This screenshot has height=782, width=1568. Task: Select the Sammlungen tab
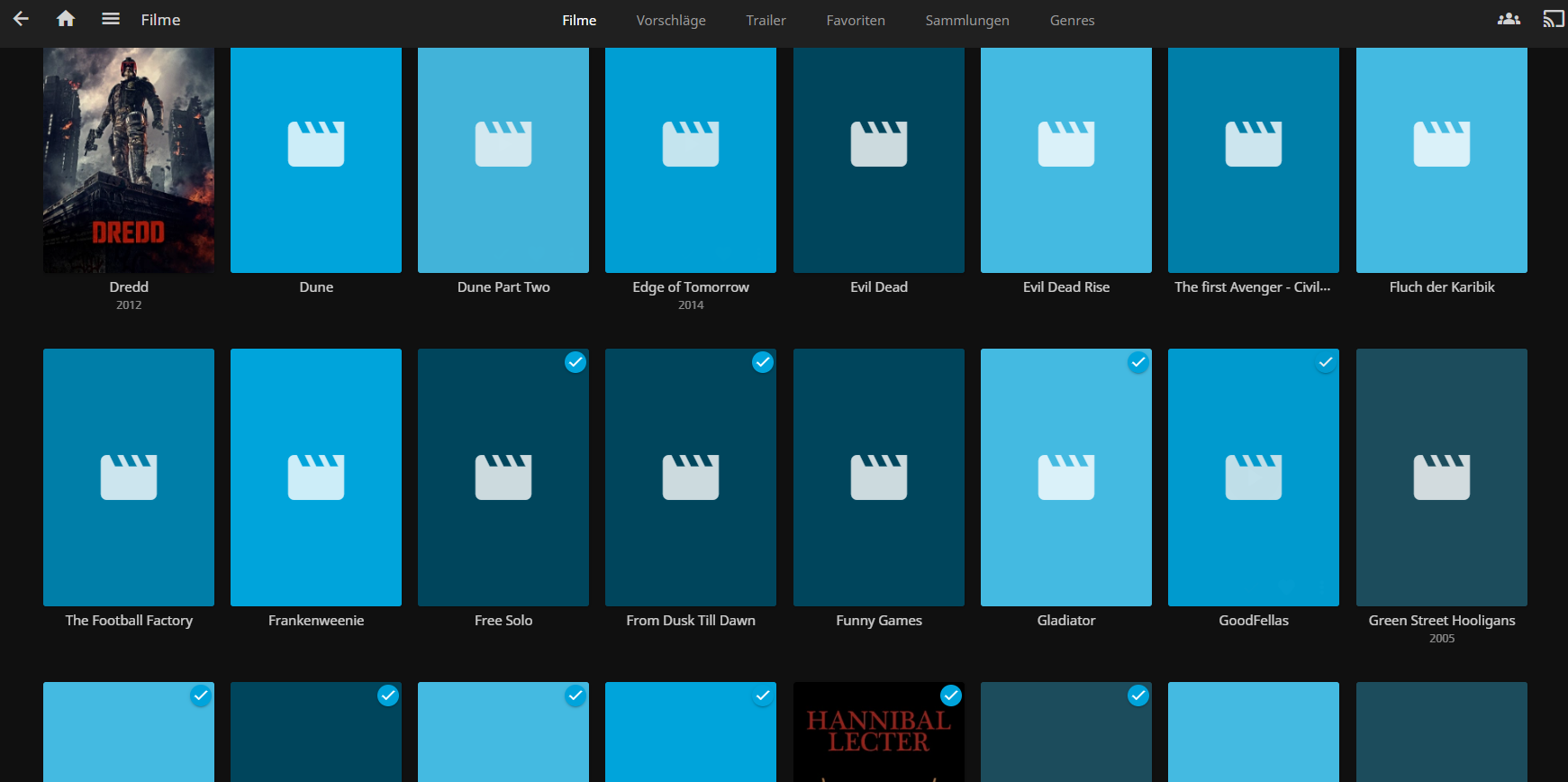pos(967,20)
